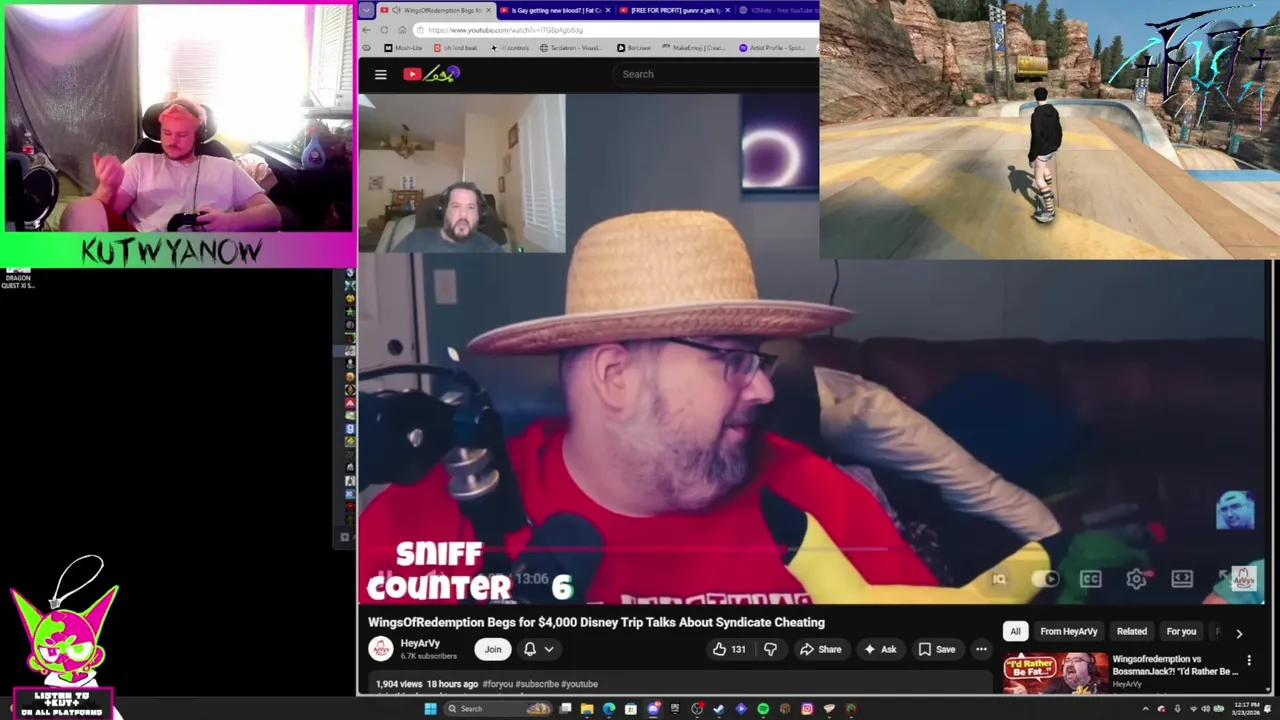Screen dimensions: 1280x720
Task: Close the '[FREE FOR PROFIT]' tab
Action: point(727,10)
